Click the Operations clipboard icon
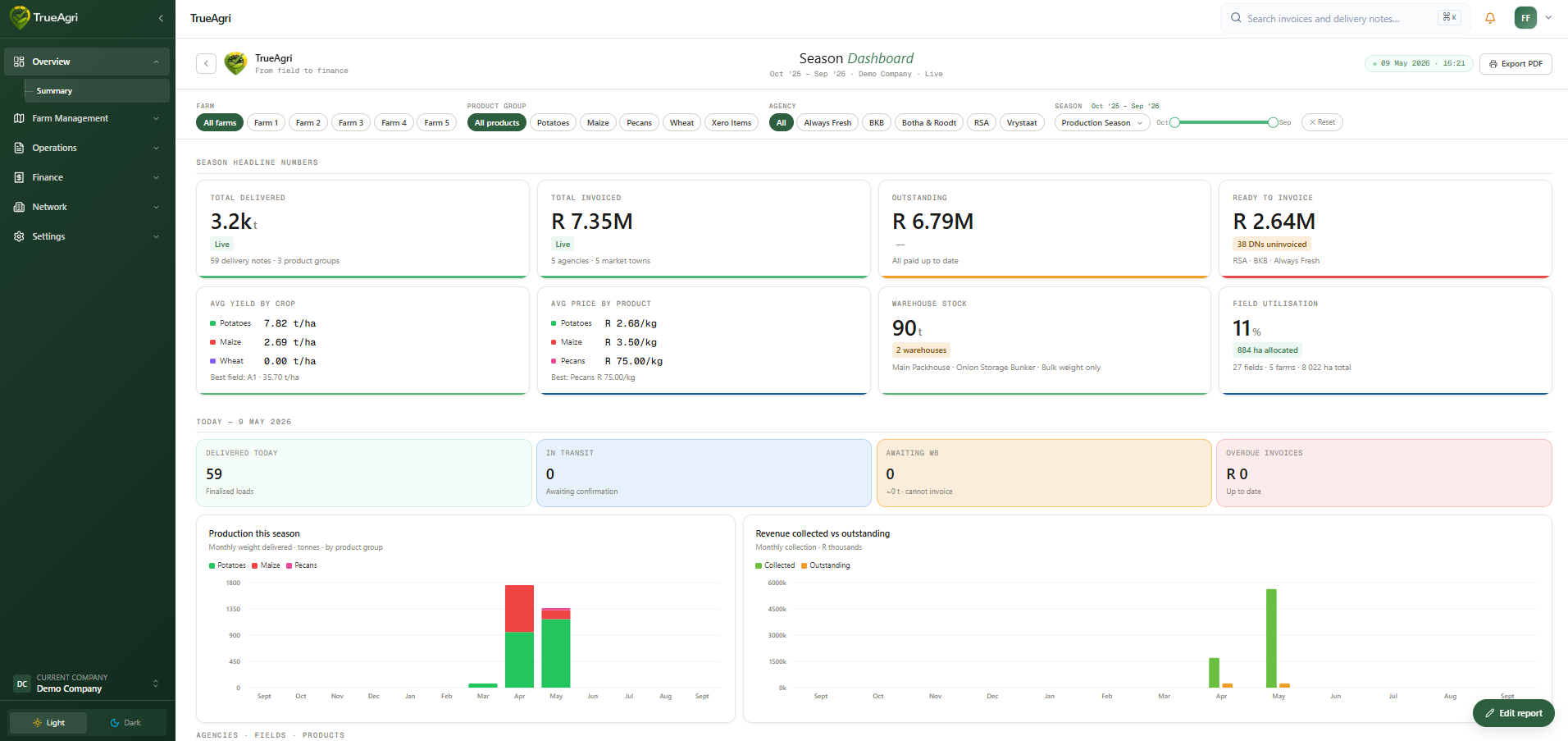 point(19,148)
